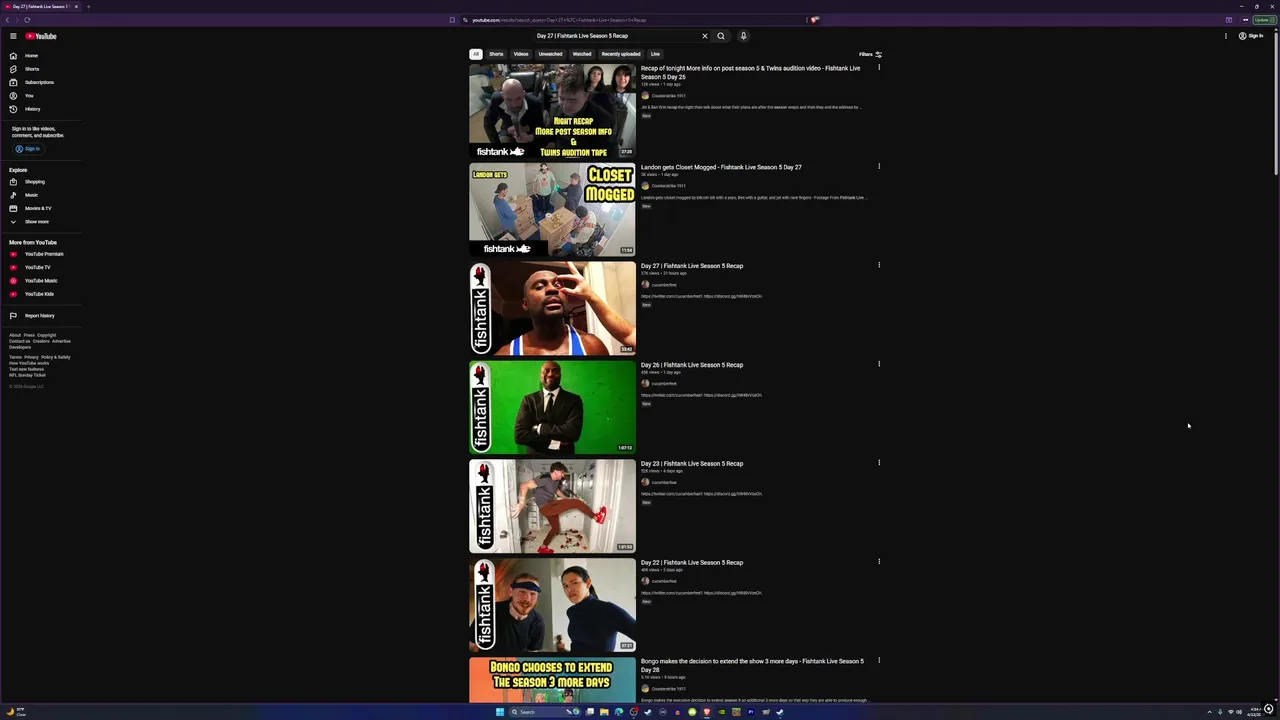The image size is (1280, 720).
Task: Open the Day 26 green-screen thumbnail
Action: [552, 408]
